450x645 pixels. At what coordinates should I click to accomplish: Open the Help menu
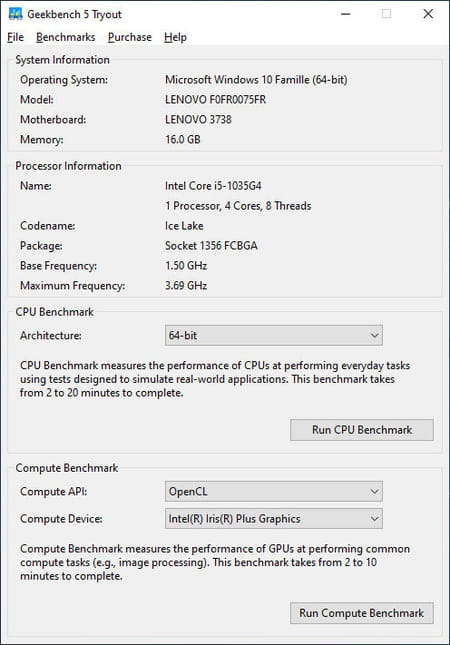pos(175,37)
